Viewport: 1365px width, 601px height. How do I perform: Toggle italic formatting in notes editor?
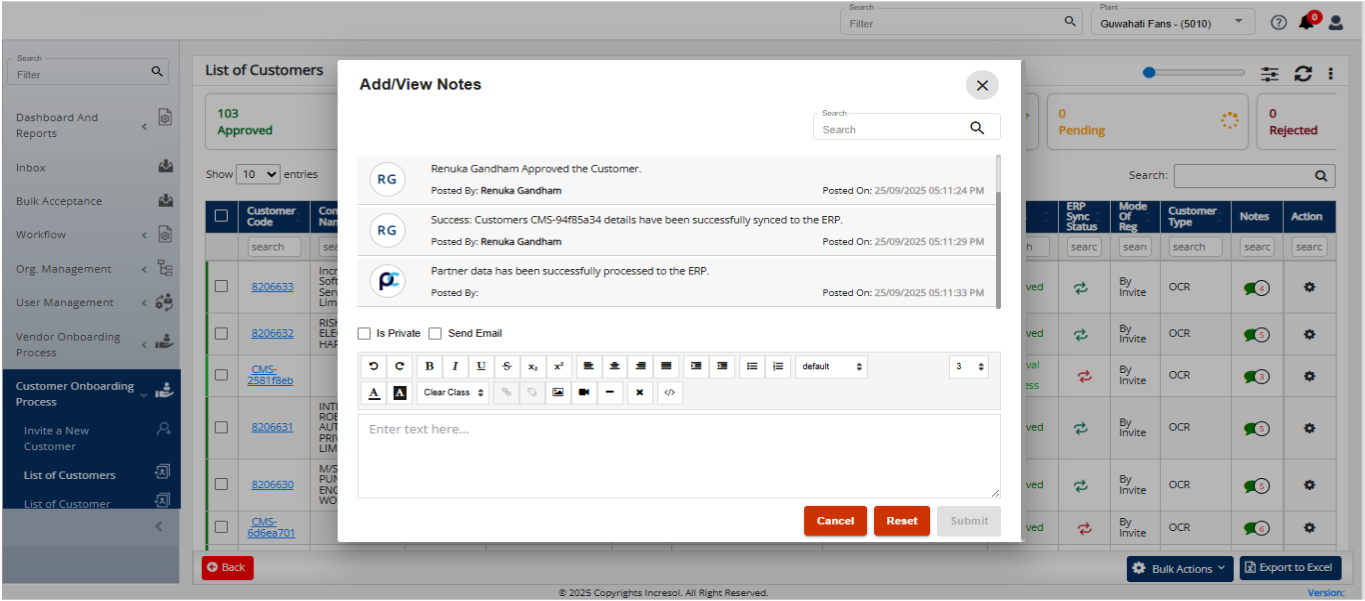[x=455, y=367]
